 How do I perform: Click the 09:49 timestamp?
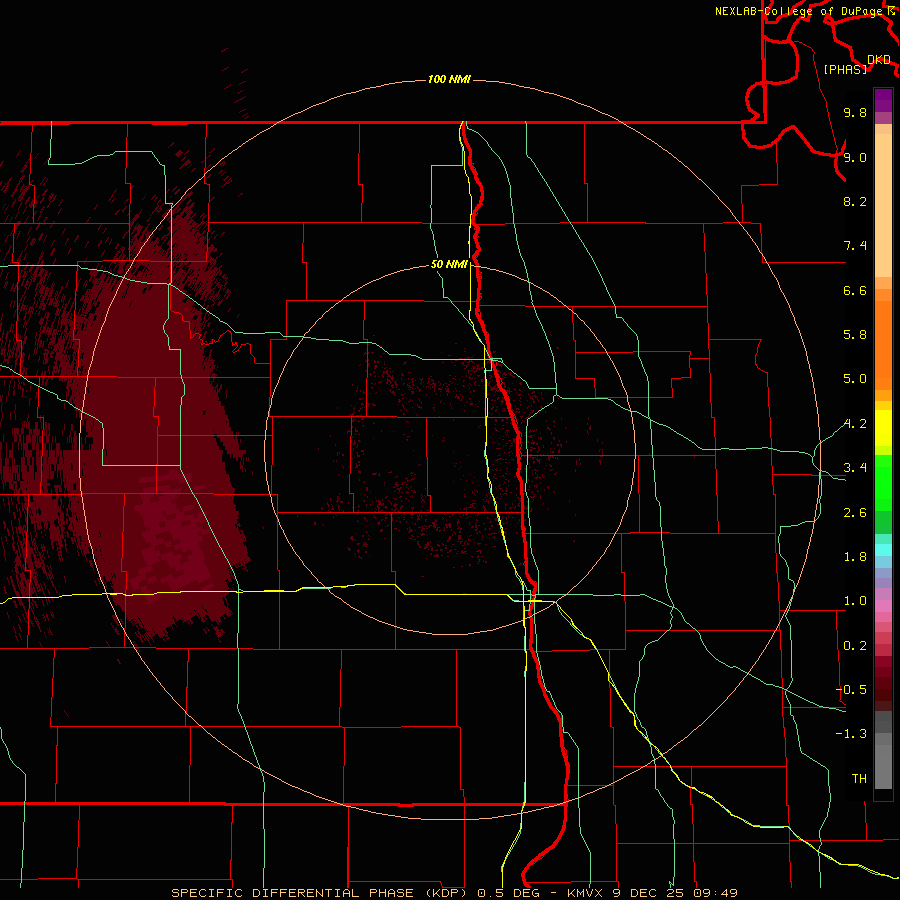point(715,893)
